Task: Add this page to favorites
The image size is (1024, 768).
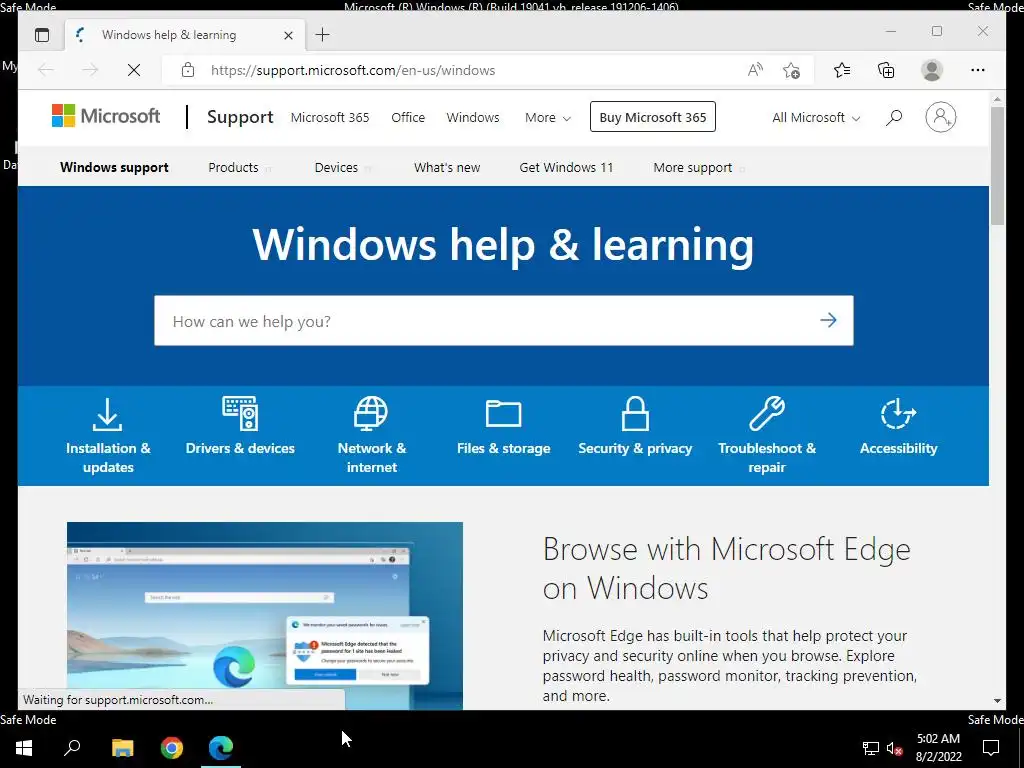Action: 792,70
